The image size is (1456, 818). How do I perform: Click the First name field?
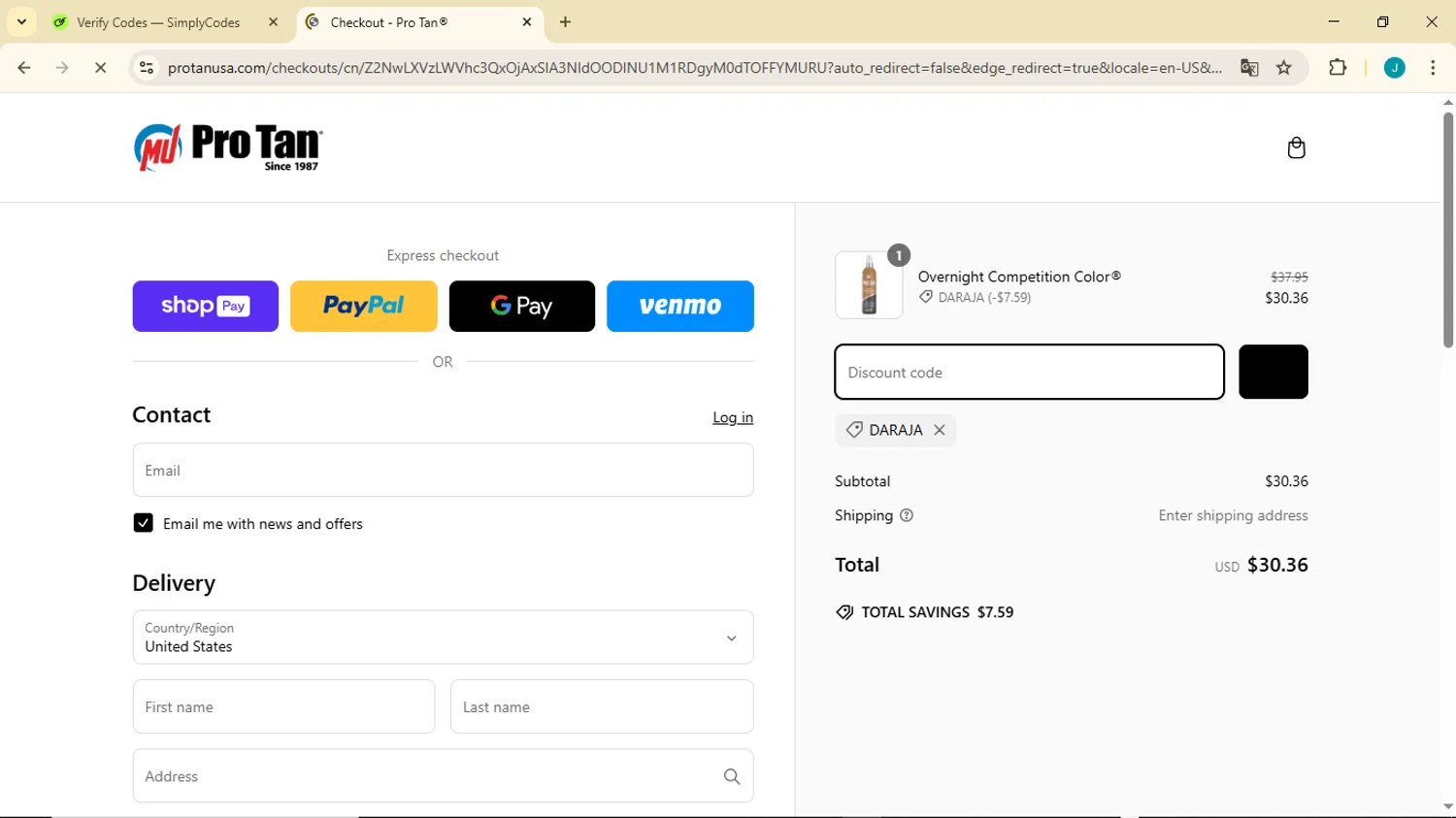coord(283,706)
